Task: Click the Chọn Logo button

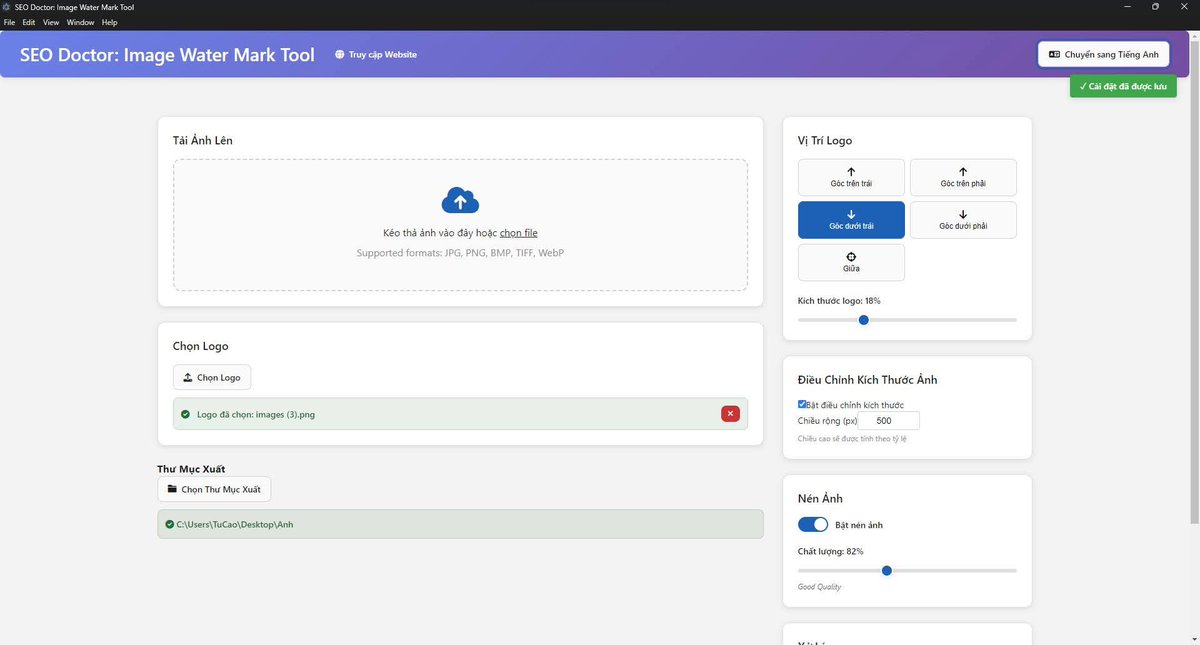Action: (x=212, y=377)
